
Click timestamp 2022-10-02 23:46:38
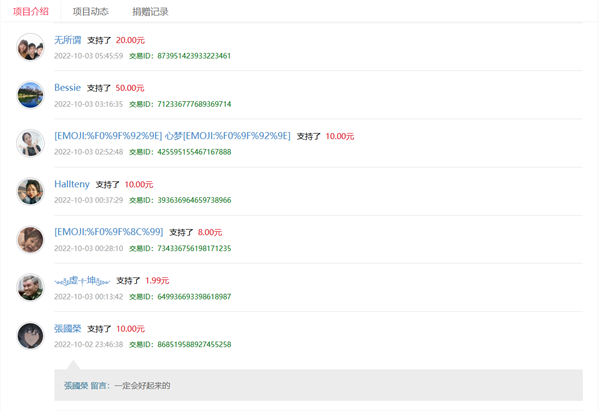(88, 344)
